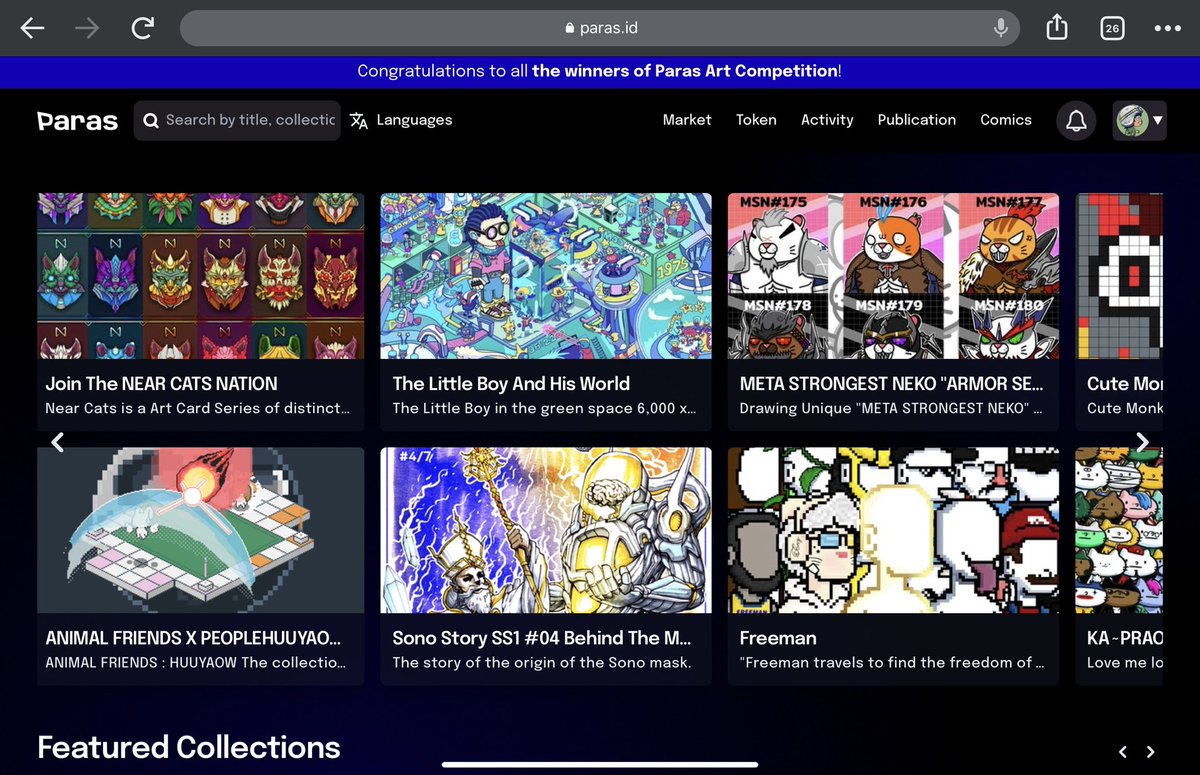
Task: Open META STRONGEST NEKO ARMOR title
Action: point(892,384)
